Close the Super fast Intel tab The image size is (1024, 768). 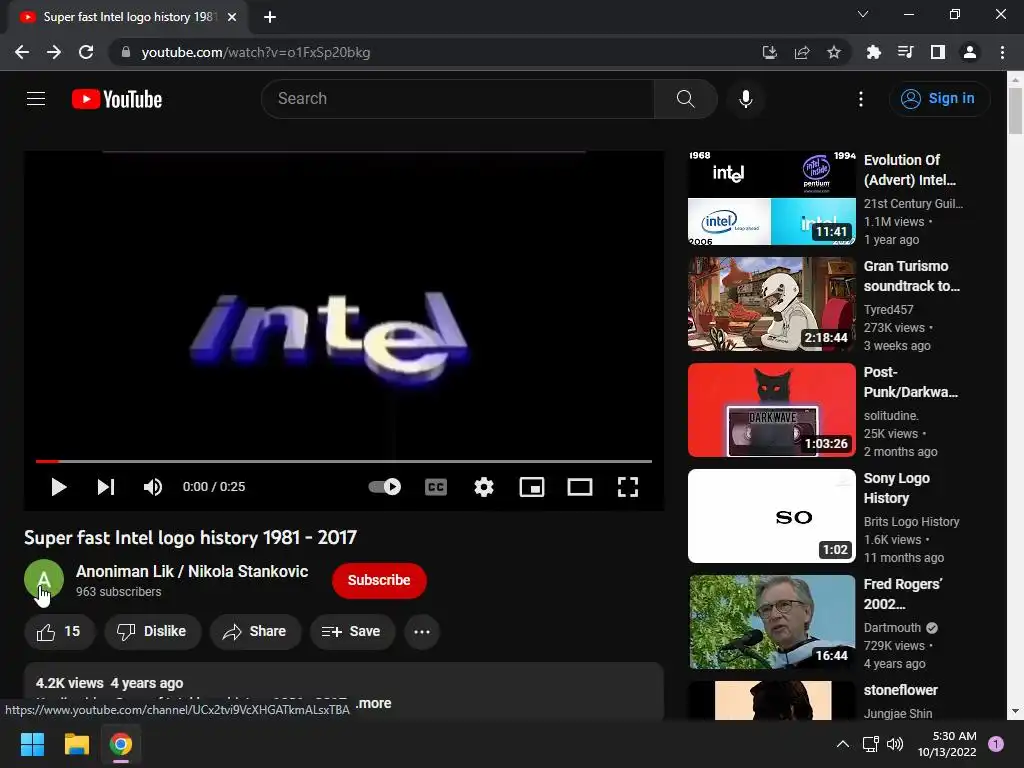click(232, 17)
